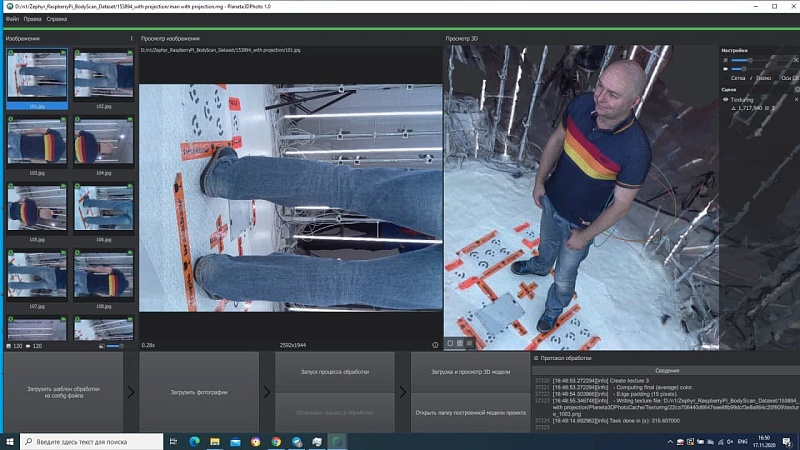Click the volume icon in system tray
The width and height of the screenshot is (800, 450).
click(730, 442)
